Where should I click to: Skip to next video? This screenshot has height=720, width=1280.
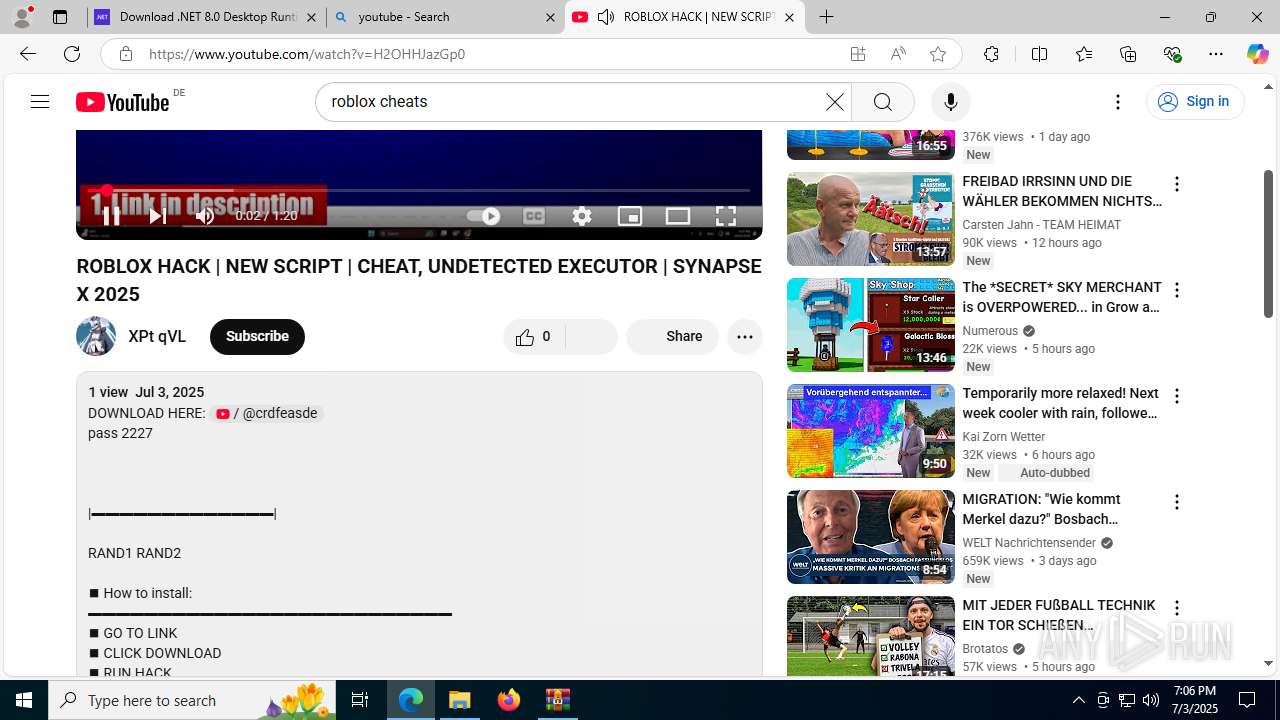click(157, 216)
